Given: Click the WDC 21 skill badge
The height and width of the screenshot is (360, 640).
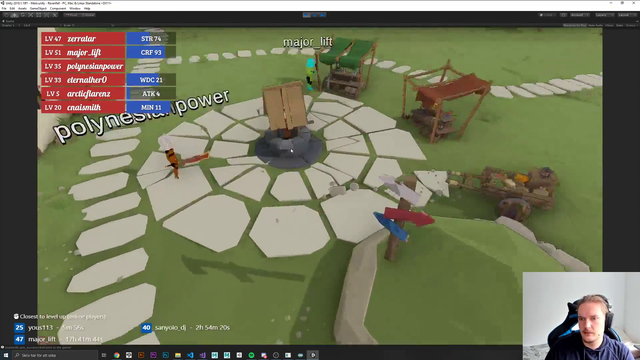Looking at the screenshot, I should point(151,80).
